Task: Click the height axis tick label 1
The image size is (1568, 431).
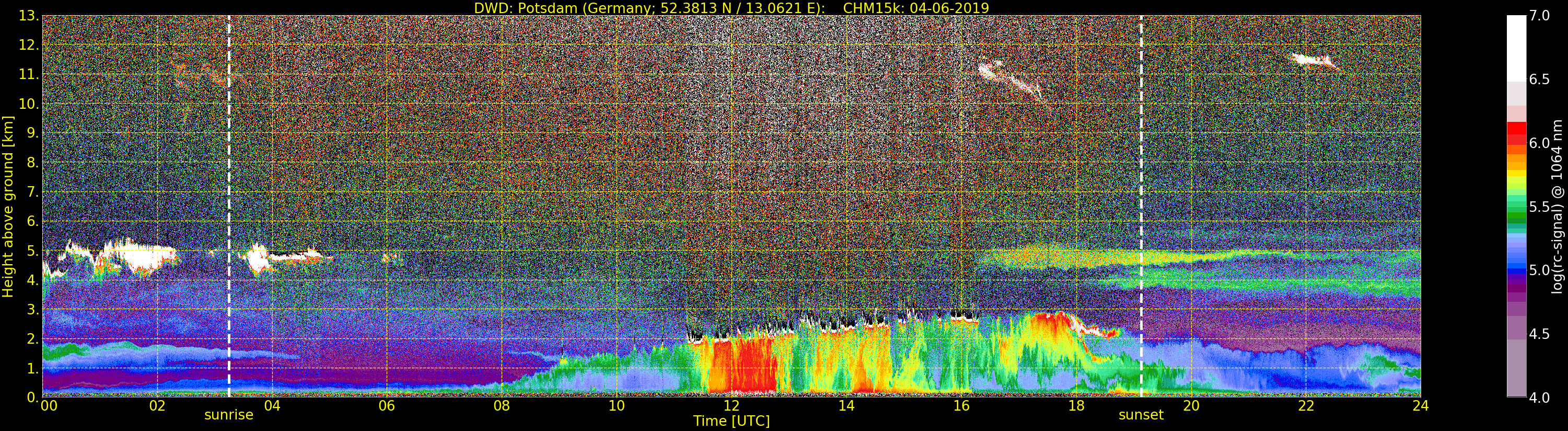Action: pos(32,368)
